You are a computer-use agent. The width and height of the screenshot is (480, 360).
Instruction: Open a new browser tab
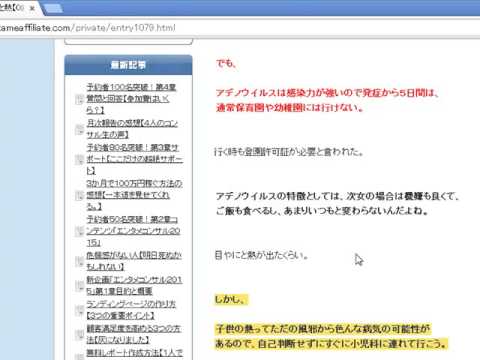53,8
